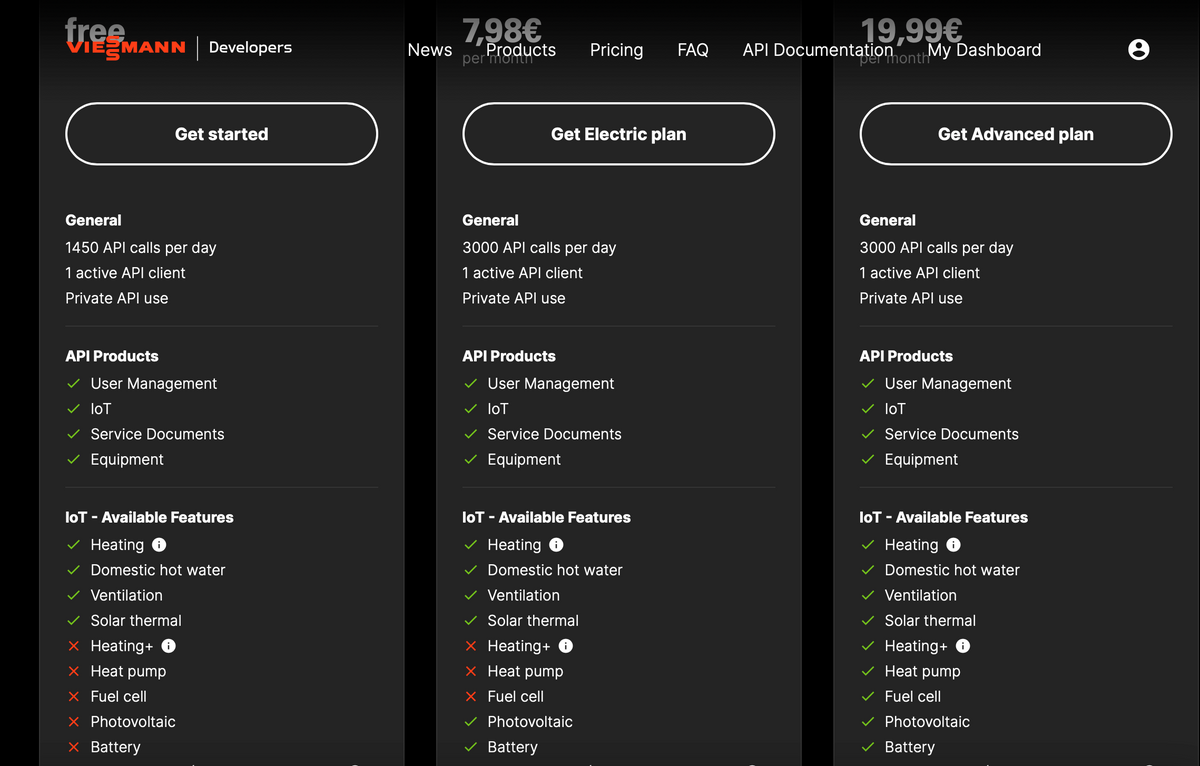Image resolution: width=1200 pixels, height=766 pixels.
Task: Open the FAQ page
Action: (x=693, y=50)
